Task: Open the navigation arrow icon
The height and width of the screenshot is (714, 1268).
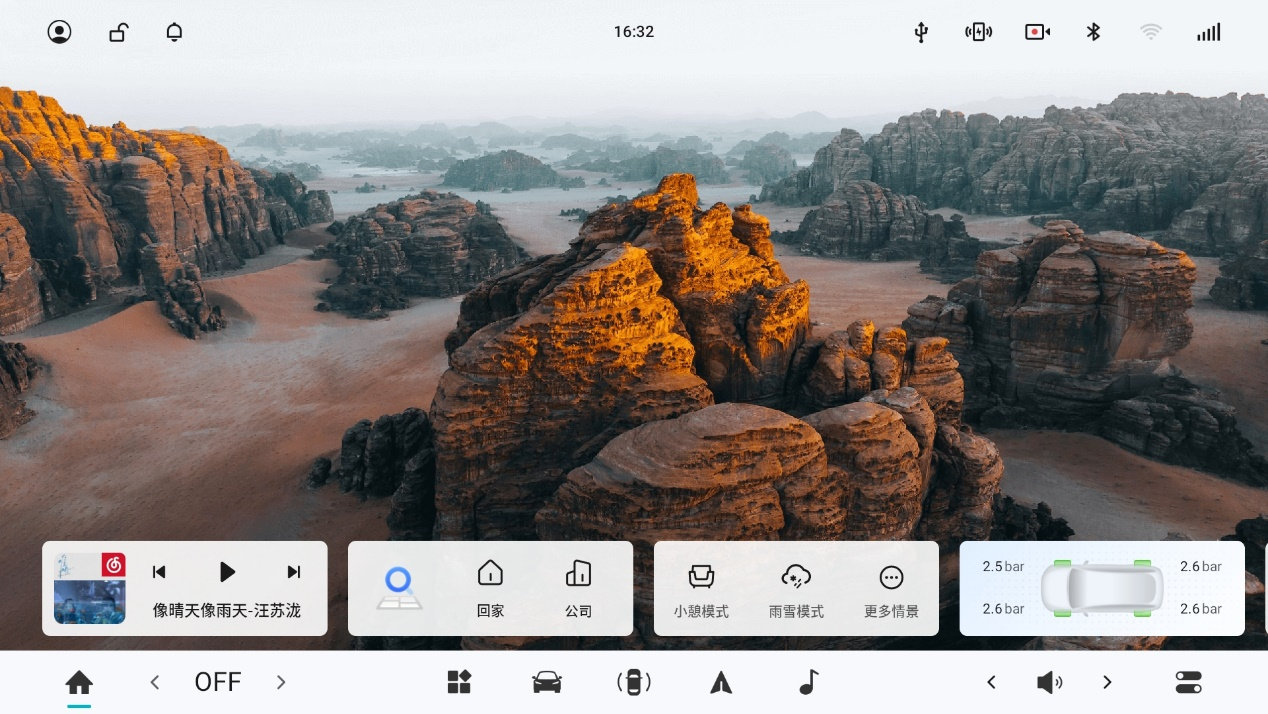Action: click(721, 682)
